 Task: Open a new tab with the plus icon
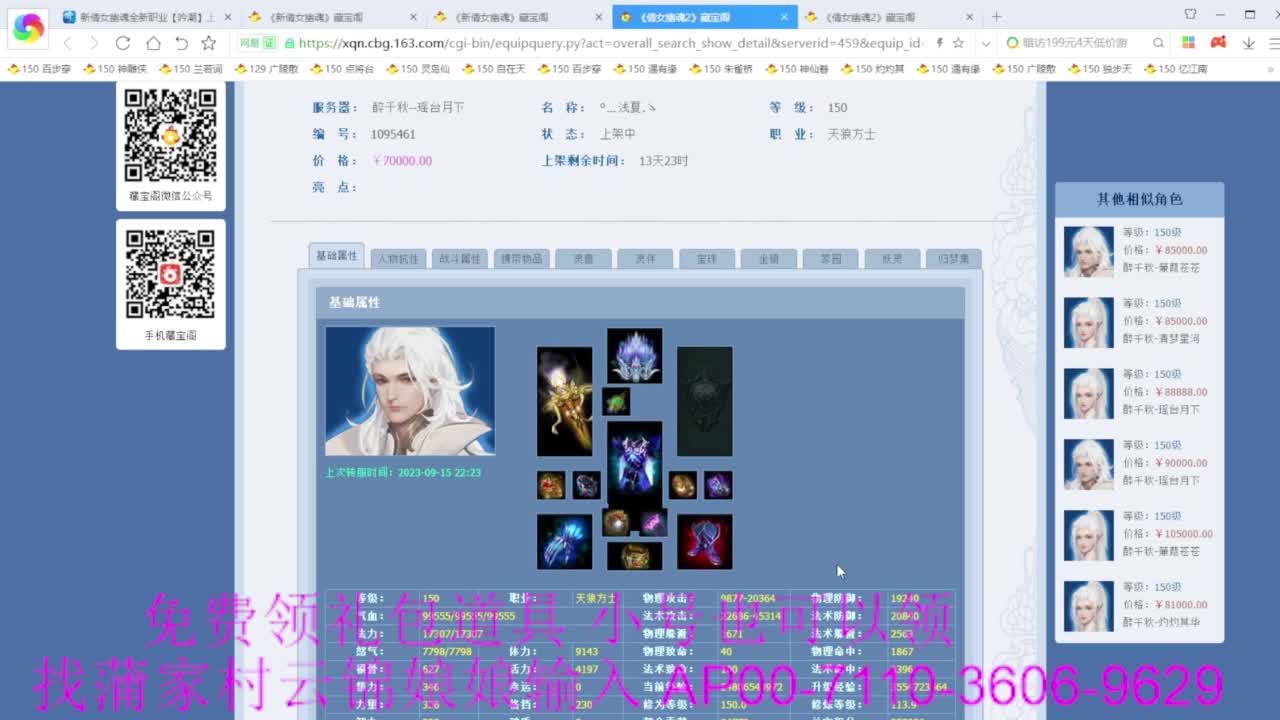pos(996,17)
